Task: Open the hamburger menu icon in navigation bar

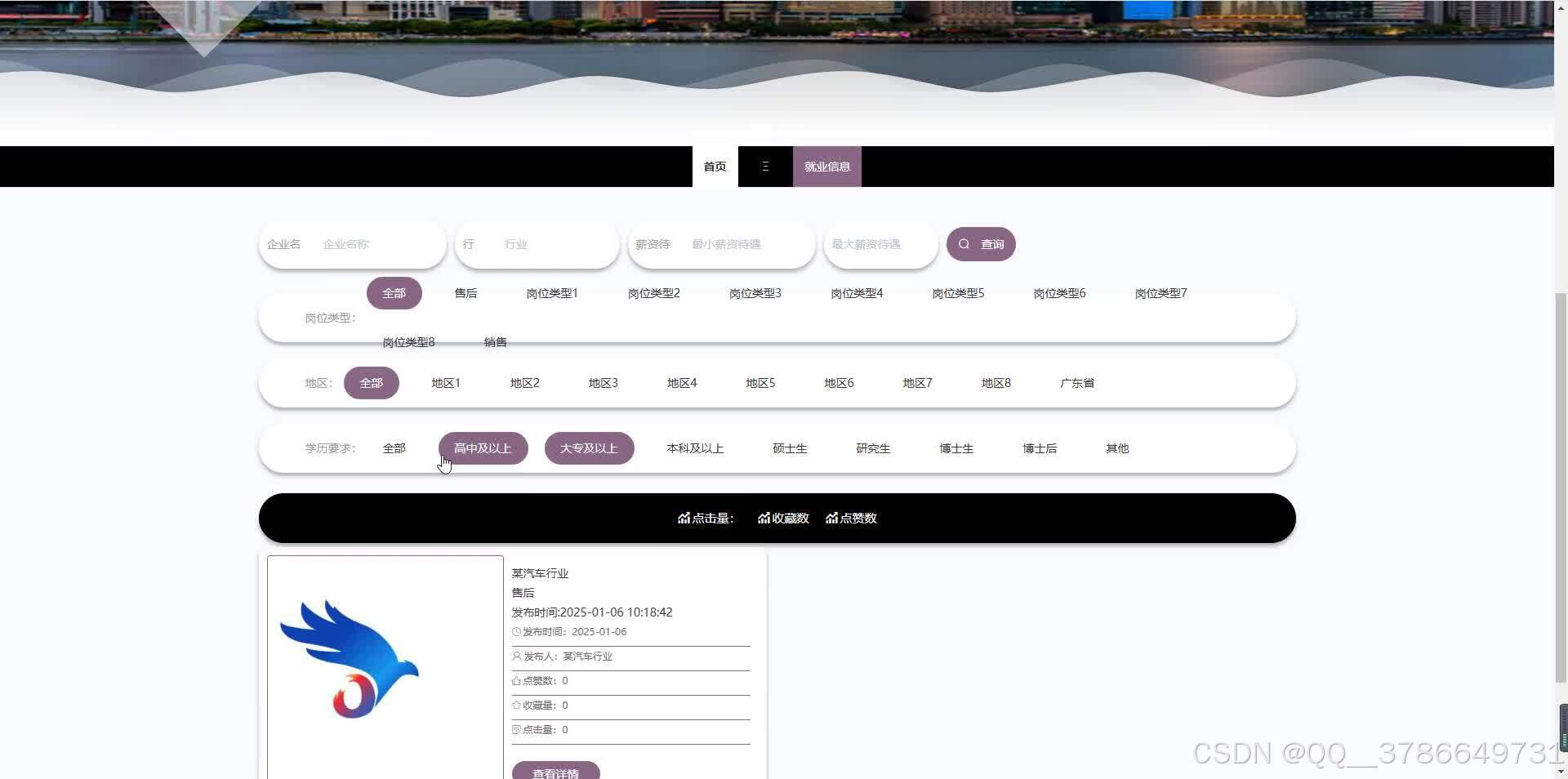Action: [x=765, y=167]
